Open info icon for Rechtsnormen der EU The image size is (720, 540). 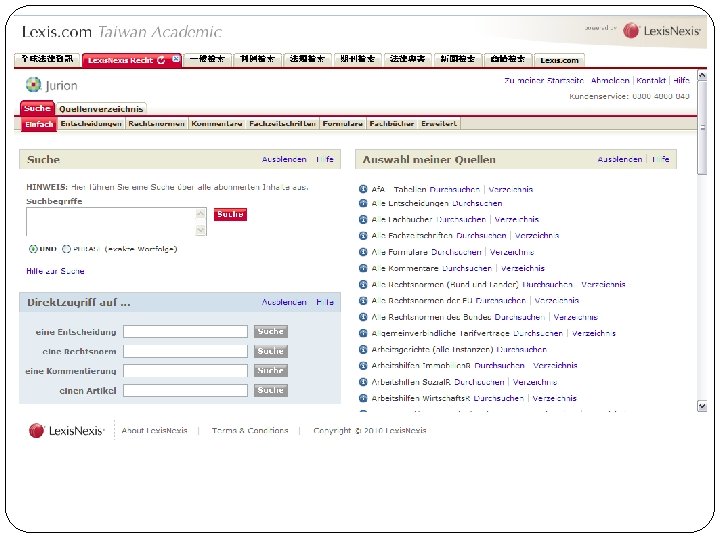coord(363,301)
